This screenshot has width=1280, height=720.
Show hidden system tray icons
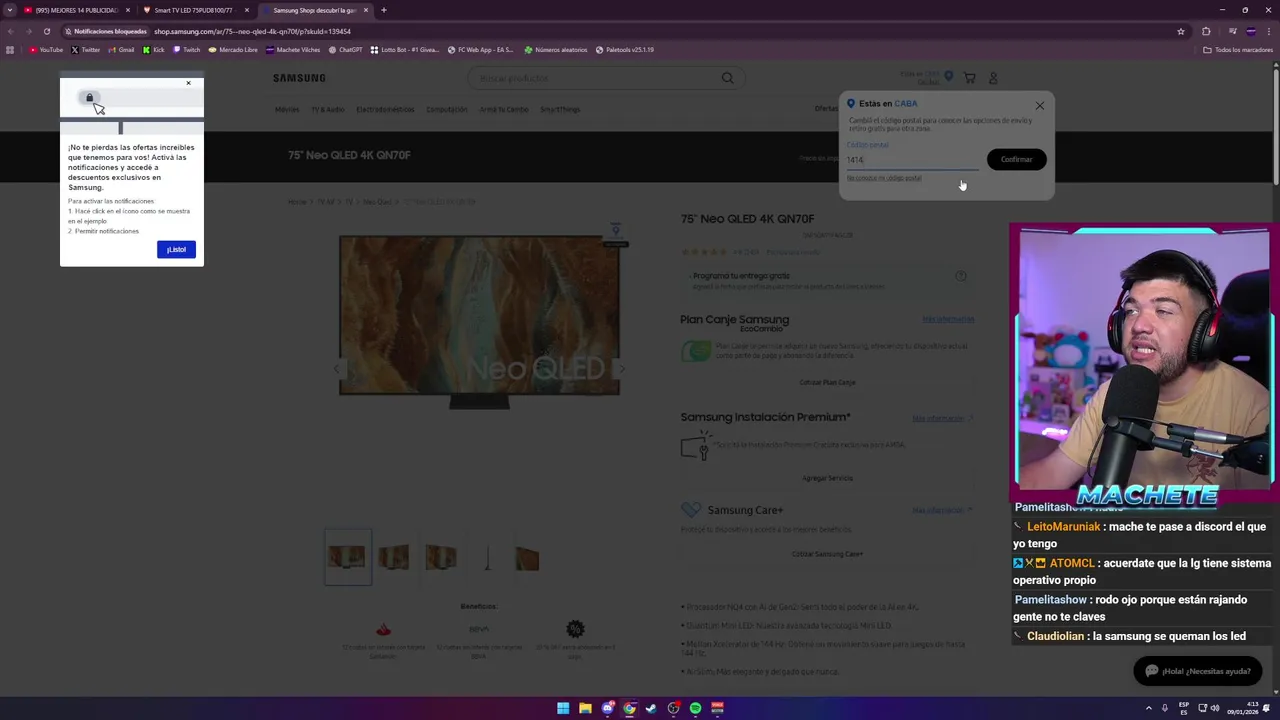pos(1148,708)
